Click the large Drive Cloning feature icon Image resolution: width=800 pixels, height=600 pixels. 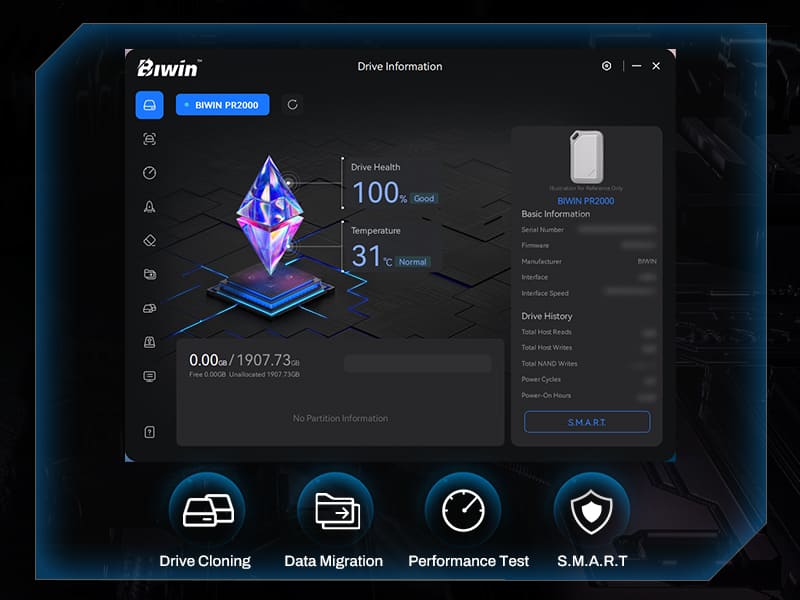click(207, 510)
